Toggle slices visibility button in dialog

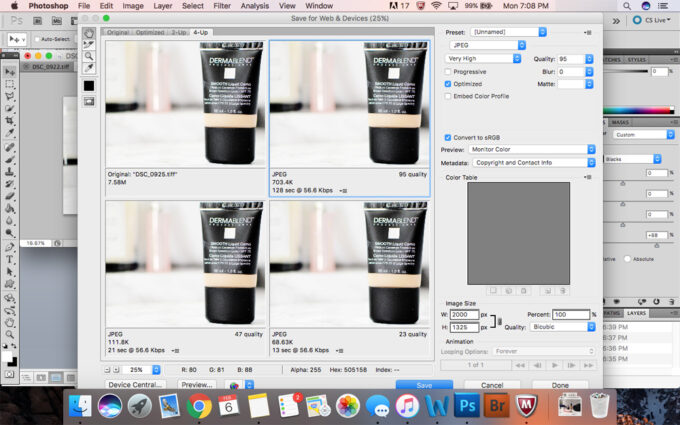click(89, 101)
